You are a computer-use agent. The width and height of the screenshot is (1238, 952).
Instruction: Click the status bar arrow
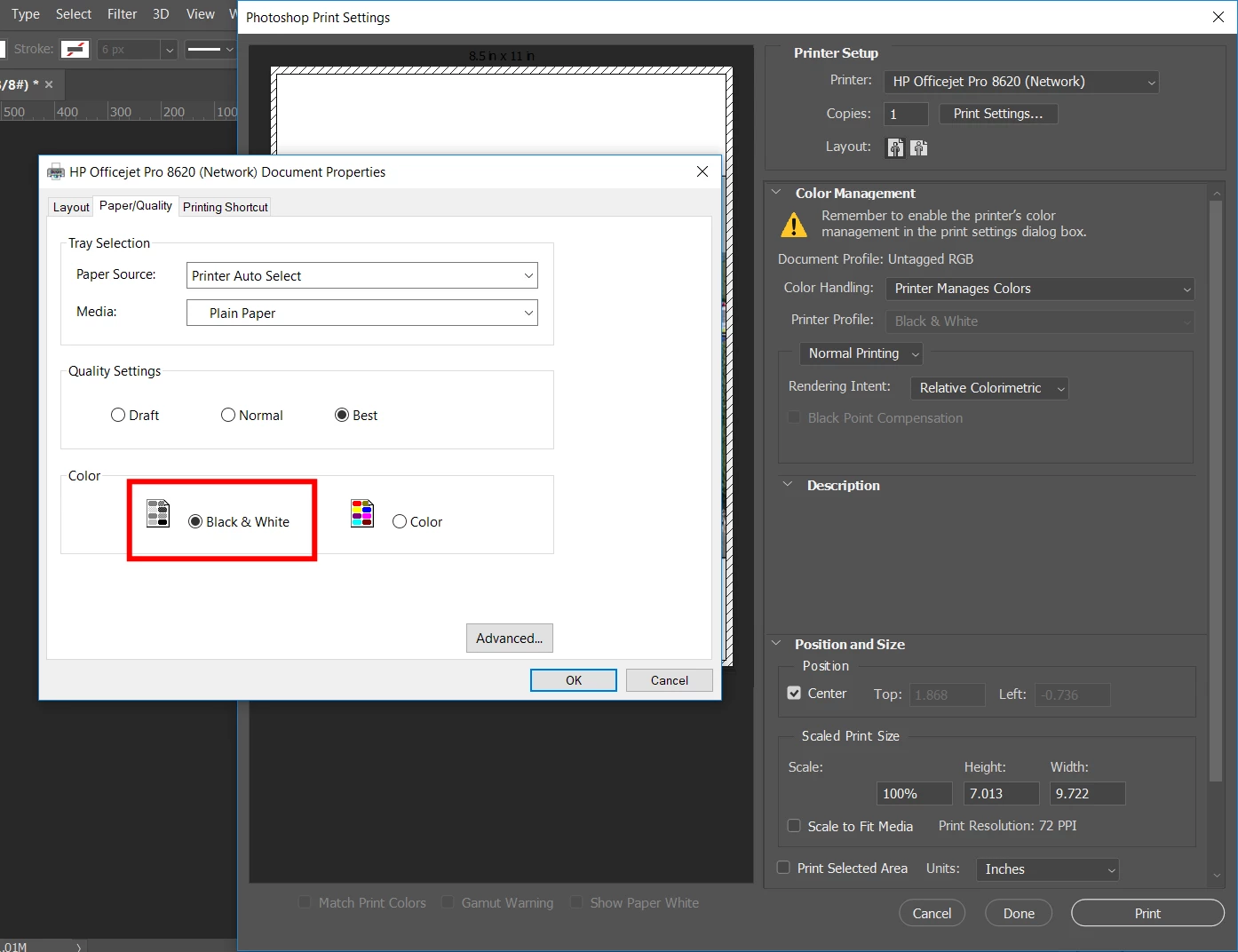tap(78, 947)
